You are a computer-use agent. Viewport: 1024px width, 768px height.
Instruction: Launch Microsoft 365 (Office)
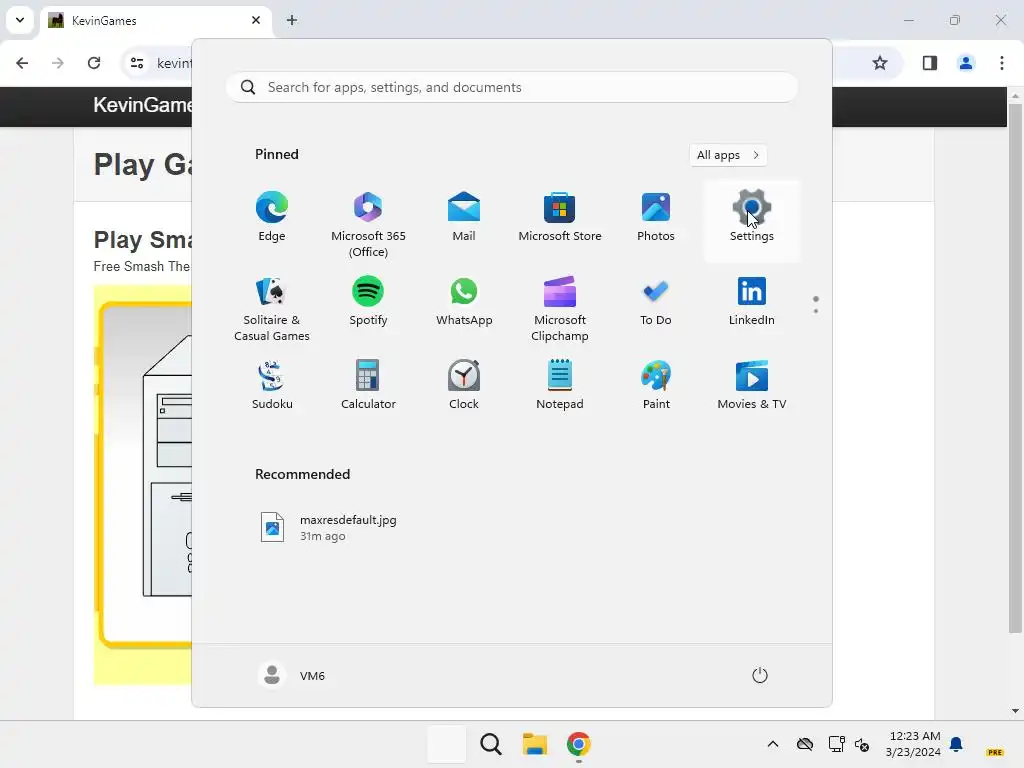click(368, 225)
